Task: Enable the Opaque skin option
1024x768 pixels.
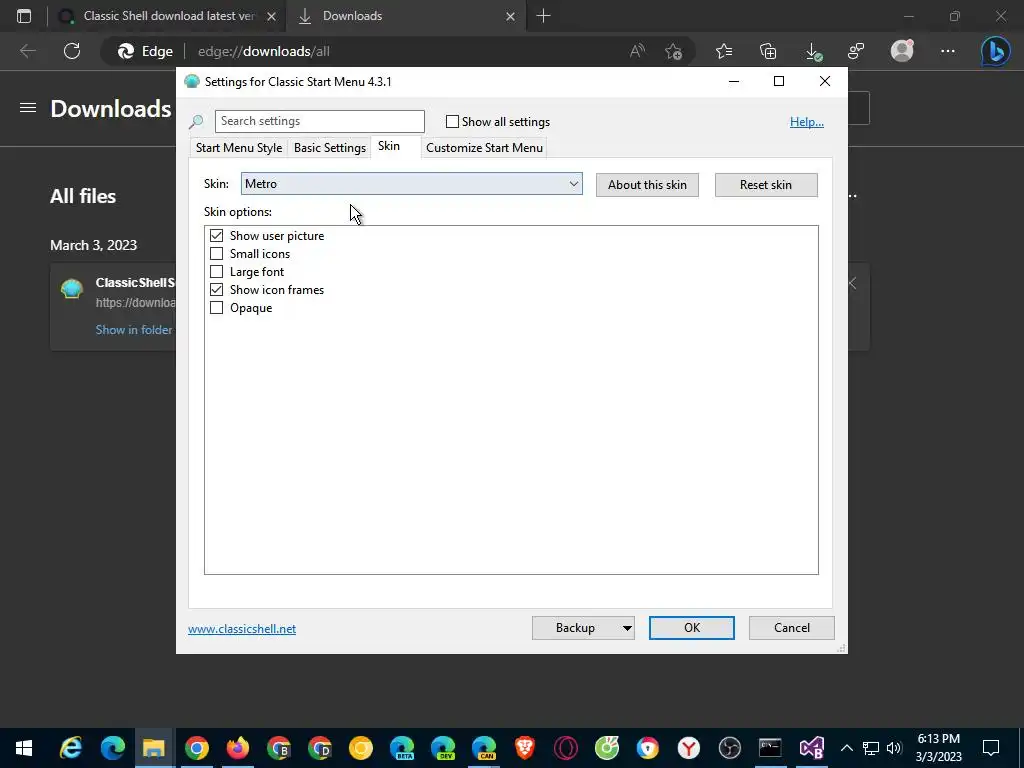Action: pos(216,308)
